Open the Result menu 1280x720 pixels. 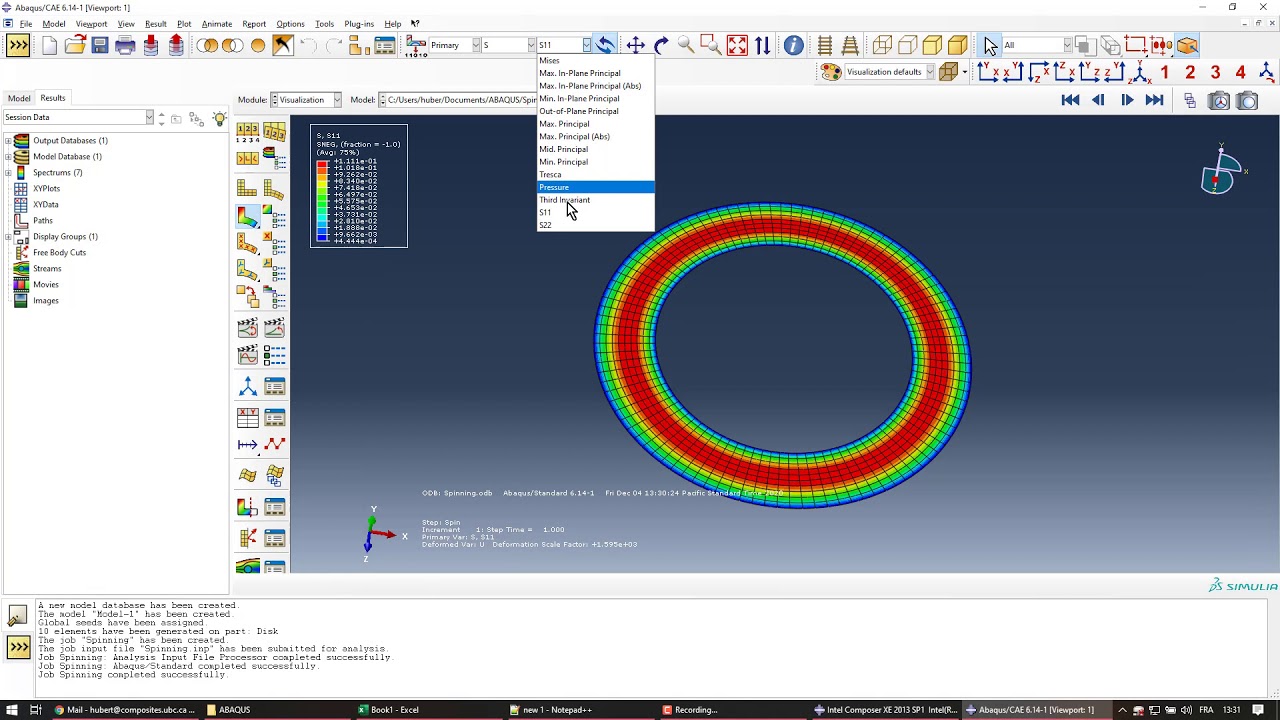pyautogui.click(x=156, y=24)
